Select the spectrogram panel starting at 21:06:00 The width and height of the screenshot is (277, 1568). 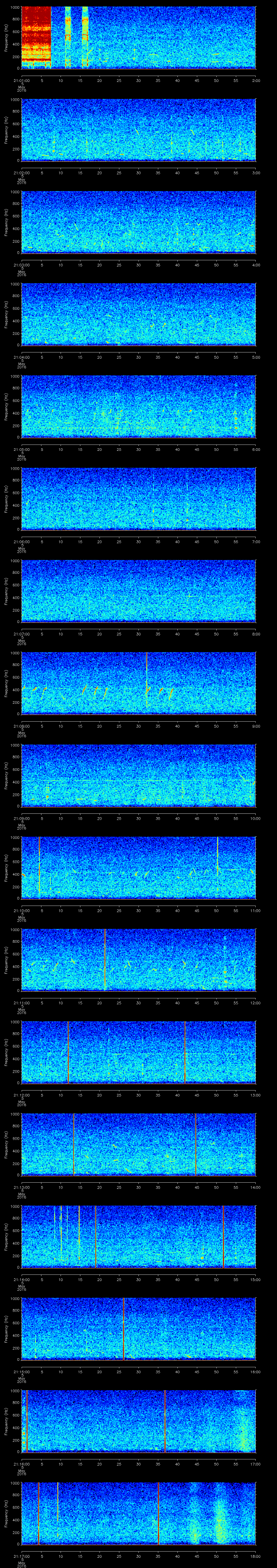(138, 499)
